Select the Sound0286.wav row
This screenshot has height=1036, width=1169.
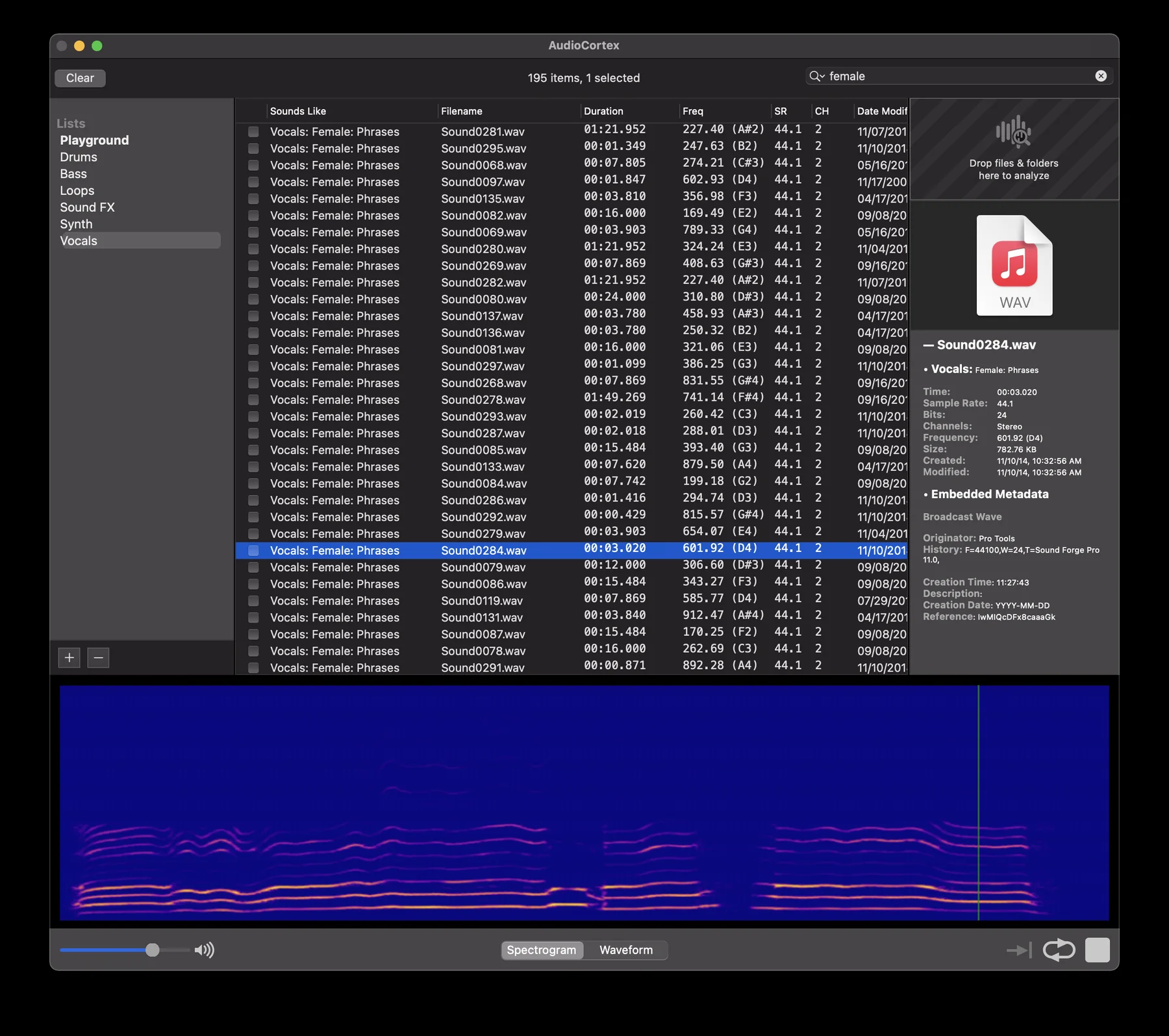tap(572, 501)
